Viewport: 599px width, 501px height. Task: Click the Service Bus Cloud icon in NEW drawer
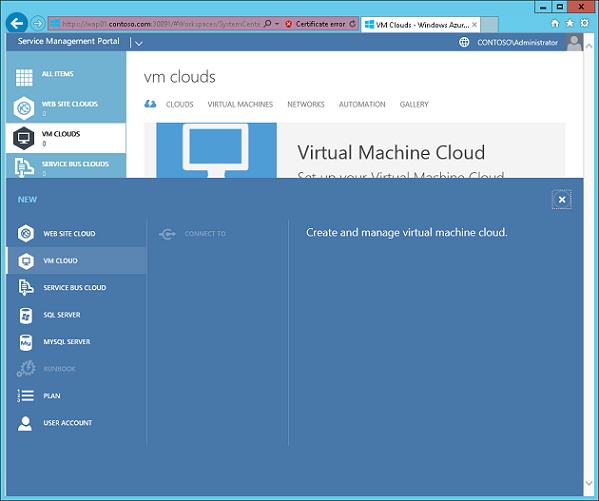coord(26,287)
